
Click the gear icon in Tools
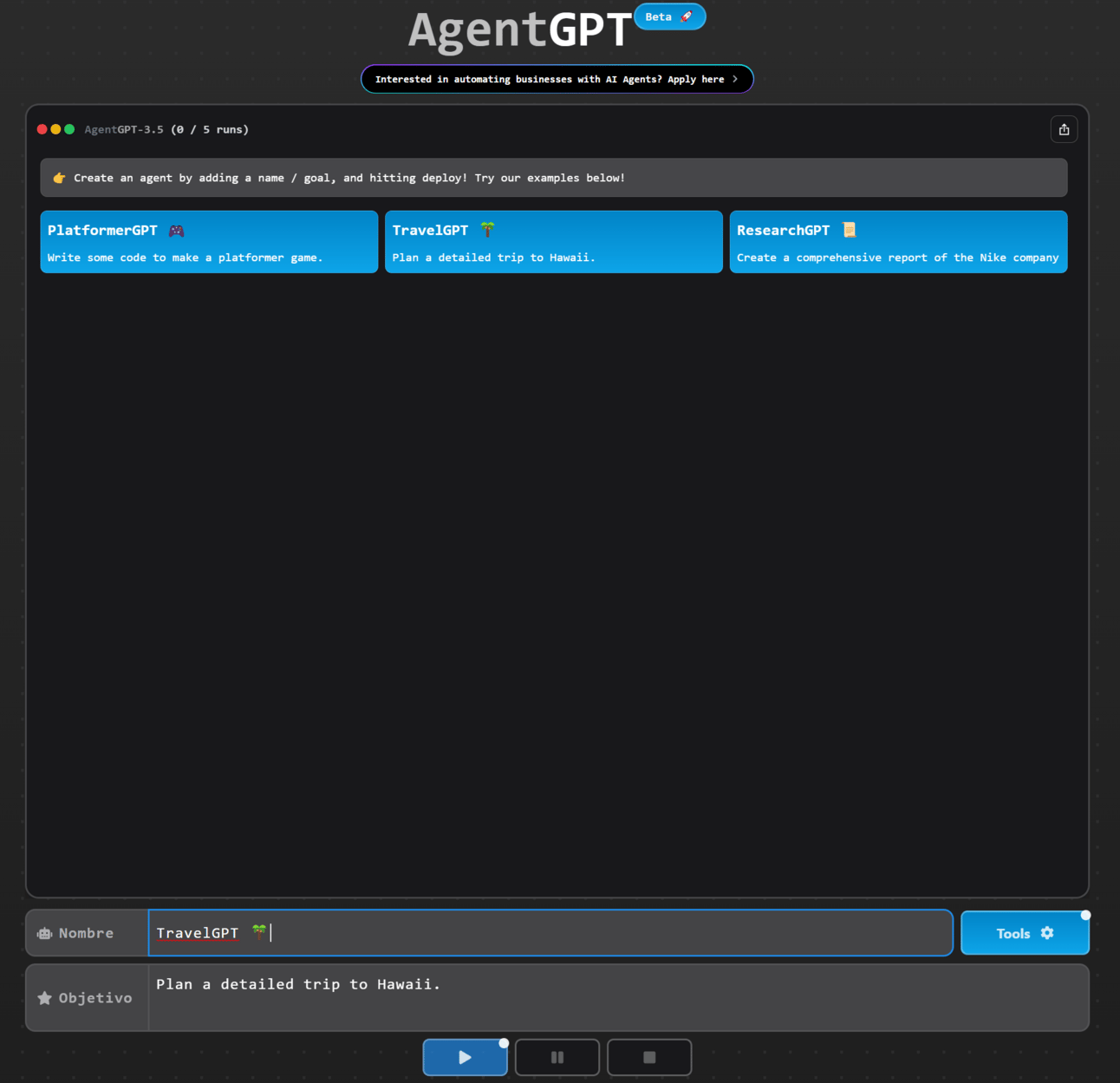(x=1047, y=933)
